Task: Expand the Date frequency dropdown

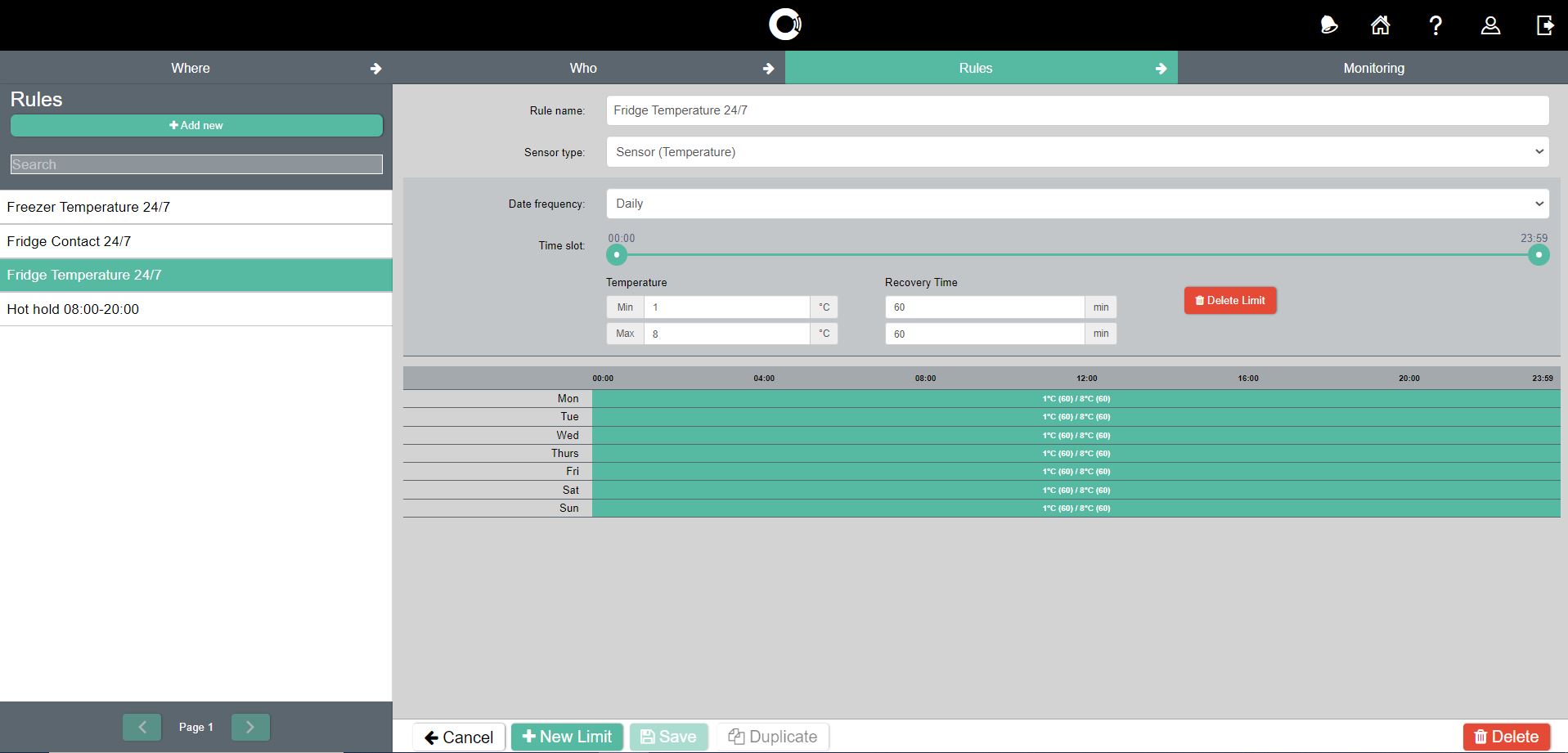Action: [1076, 204]
